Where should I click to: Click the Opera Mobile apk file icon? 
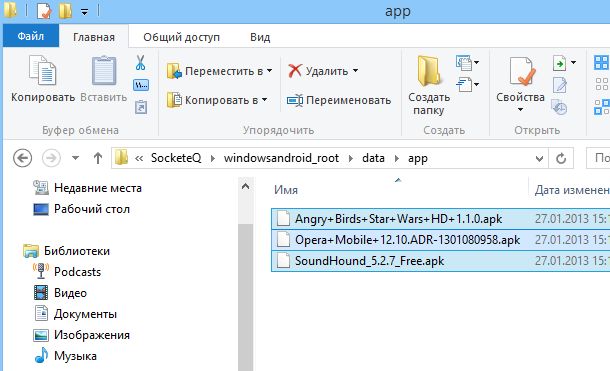point(283,240)
